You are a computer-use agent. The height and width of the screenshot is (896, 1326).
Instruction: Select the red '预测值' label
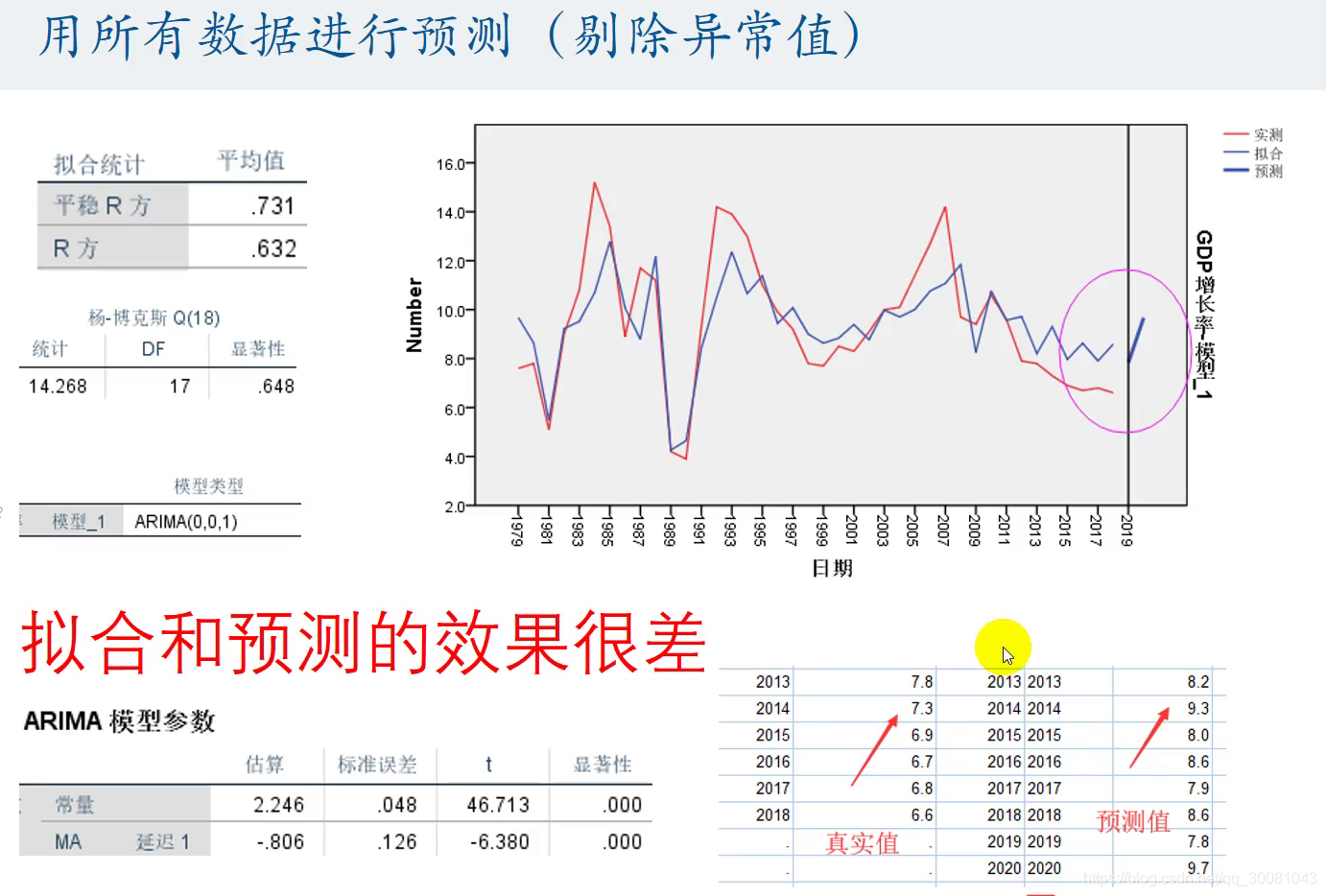click(1133, 821)
